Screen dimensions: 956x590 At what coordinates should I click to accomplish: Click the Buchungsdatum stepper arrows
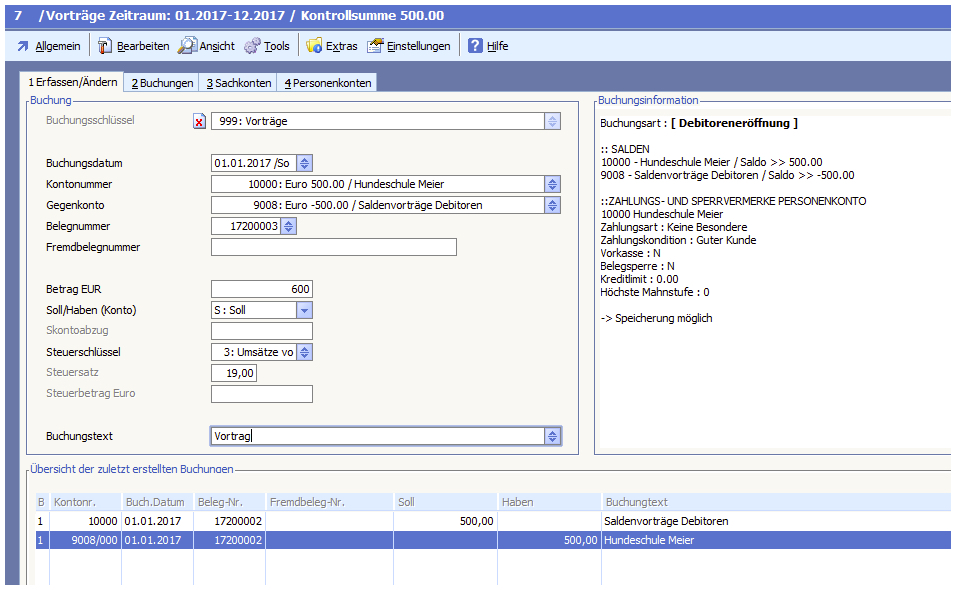305,163
